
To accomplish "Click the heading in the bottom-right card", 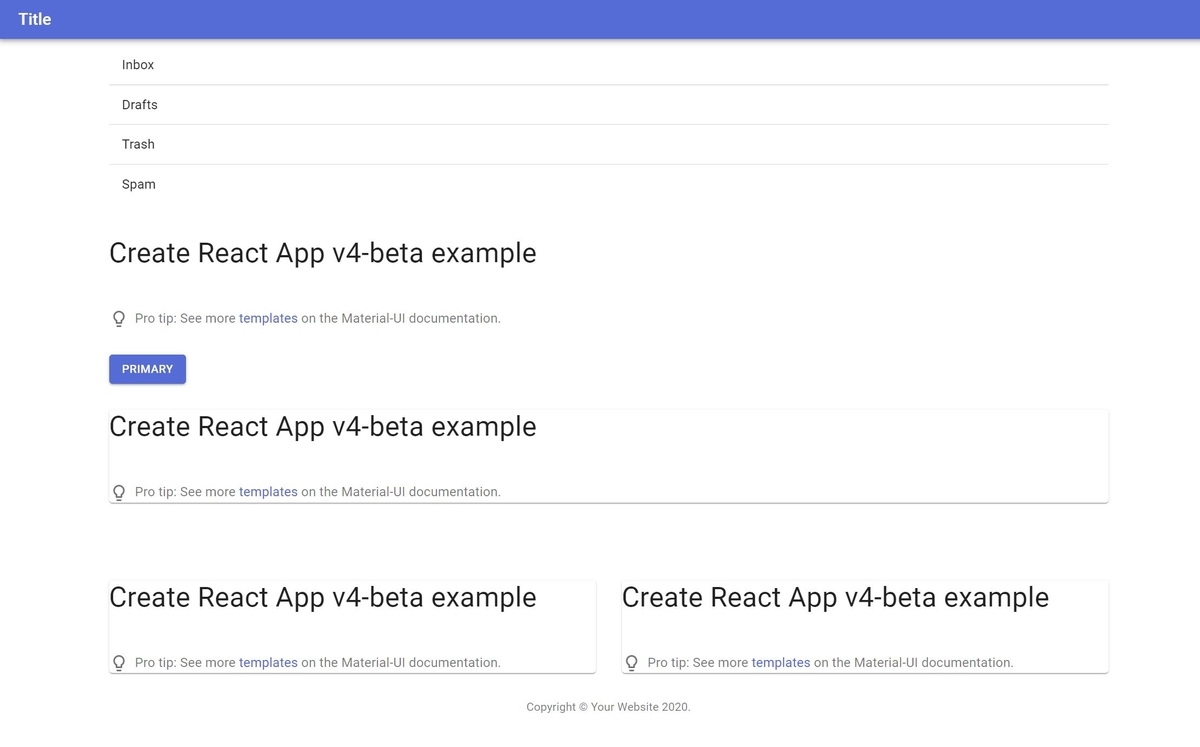I will point(835,597).
